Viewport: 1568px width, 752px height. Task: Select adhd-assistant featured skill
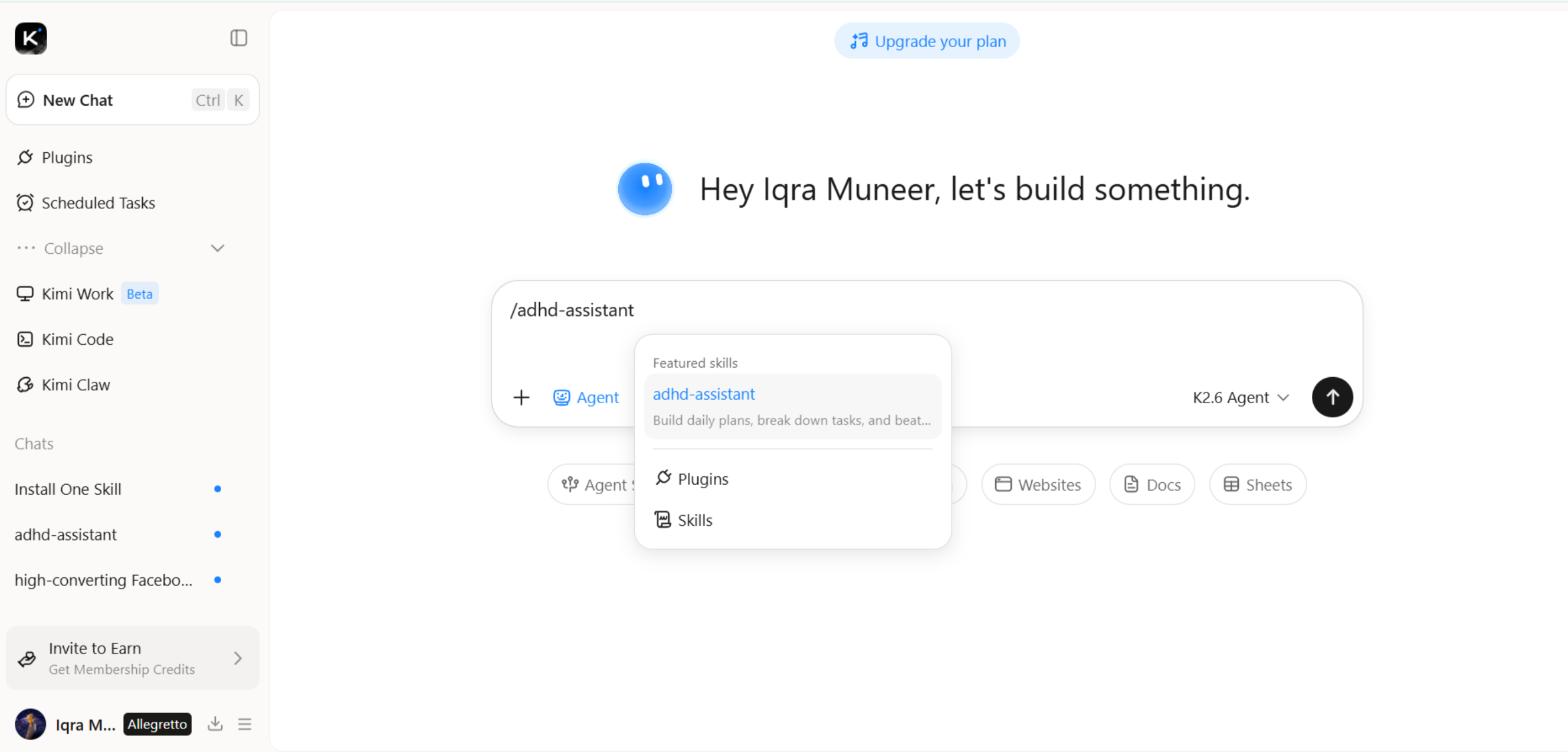click(x=792, y=406)
